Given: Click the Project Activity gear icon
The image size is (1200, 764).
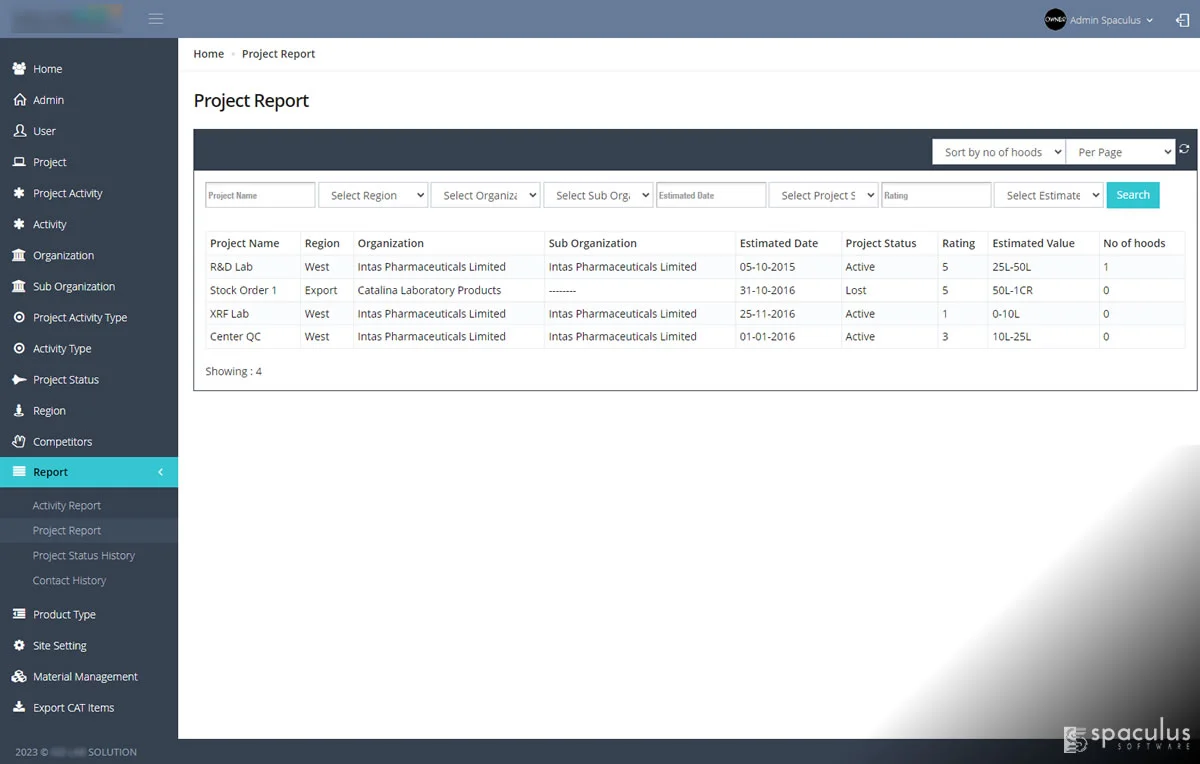Looking at the screenshot, I should tap(19, 193).
